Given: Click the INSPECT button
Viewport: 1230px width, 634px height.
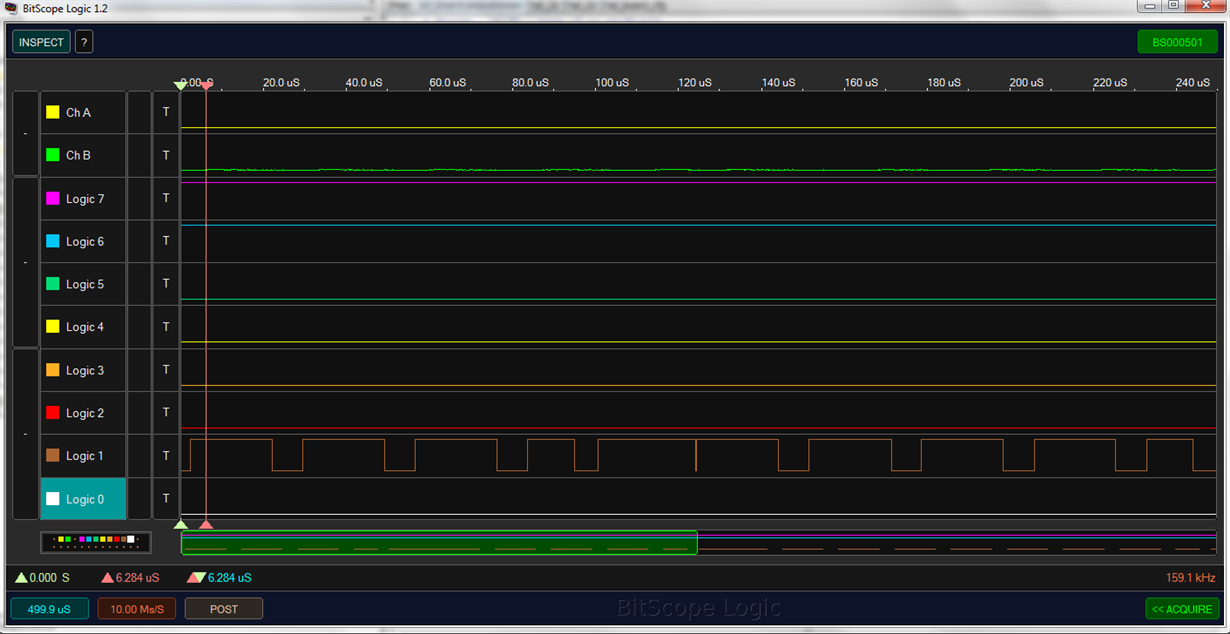Looking at the screenshot, I should pyautogui.click(x=41, y=42).
